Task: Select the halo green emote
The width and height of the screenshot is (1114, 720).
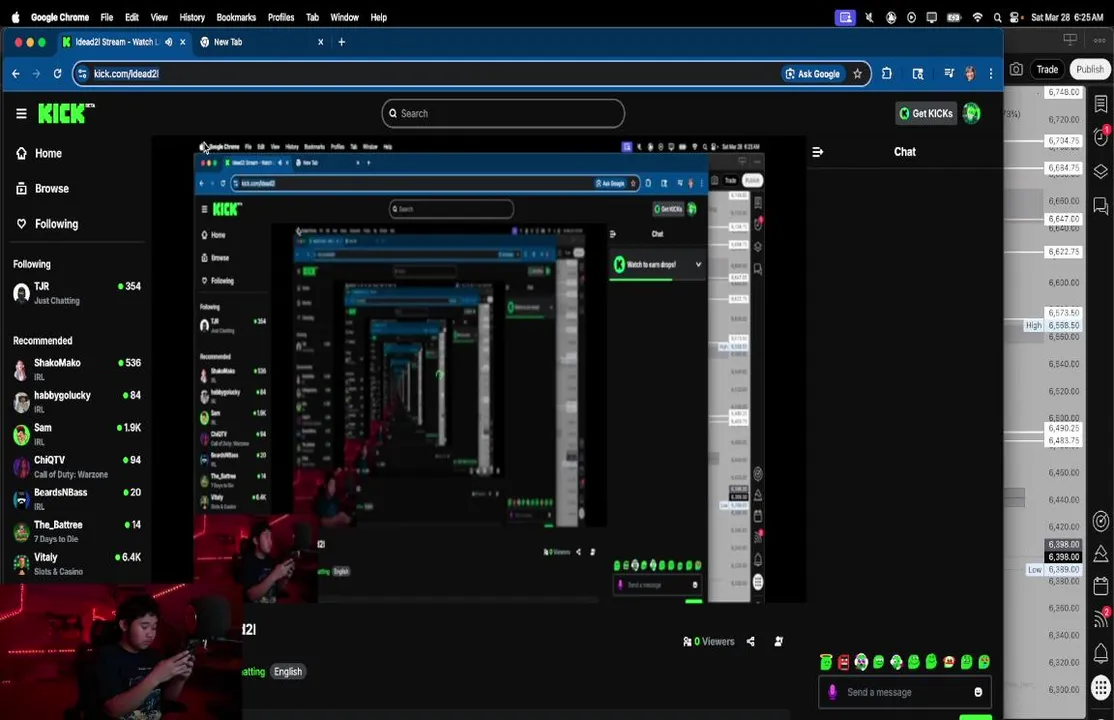Action: (x=826, y=662)
